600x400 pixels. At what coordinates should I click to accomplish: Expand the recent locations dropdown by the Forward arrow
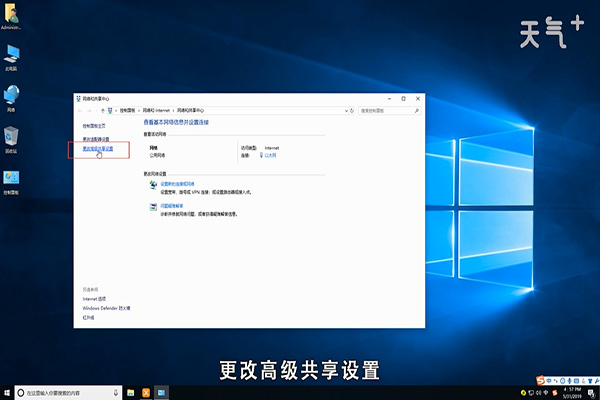(x=96, y=111)
